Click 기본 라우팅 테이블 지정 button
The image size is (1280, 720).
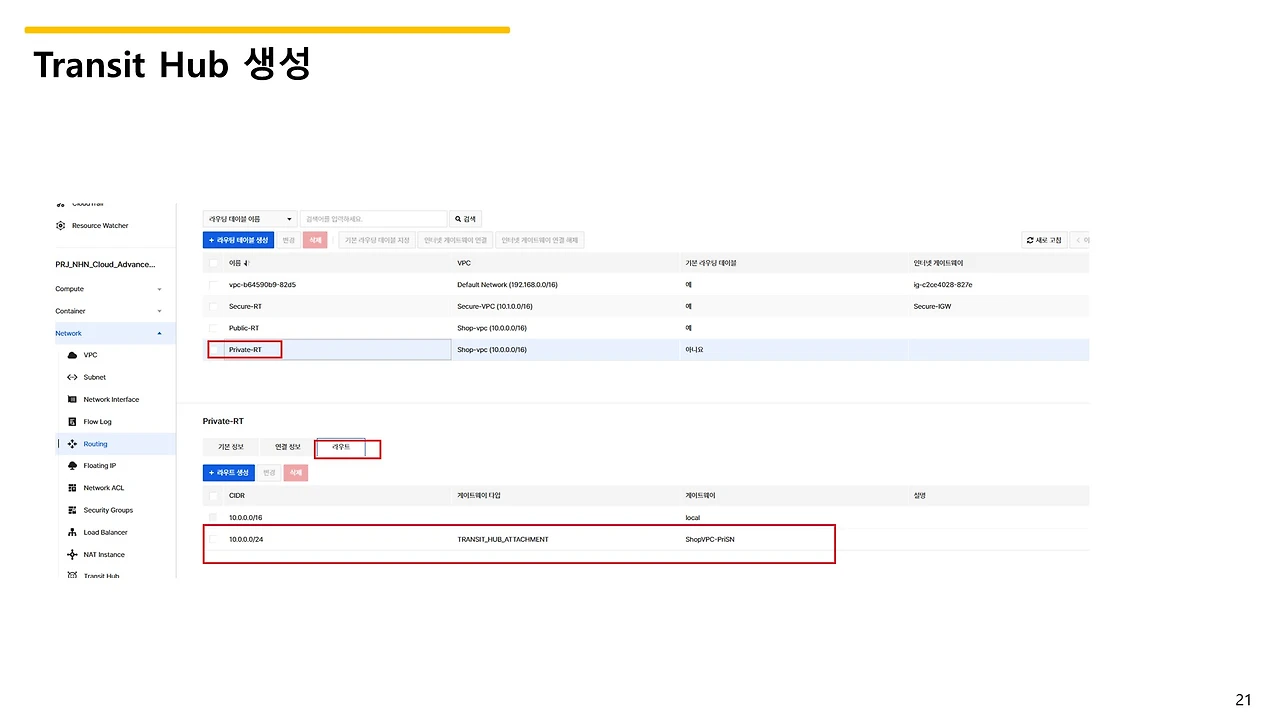[377, 240]
